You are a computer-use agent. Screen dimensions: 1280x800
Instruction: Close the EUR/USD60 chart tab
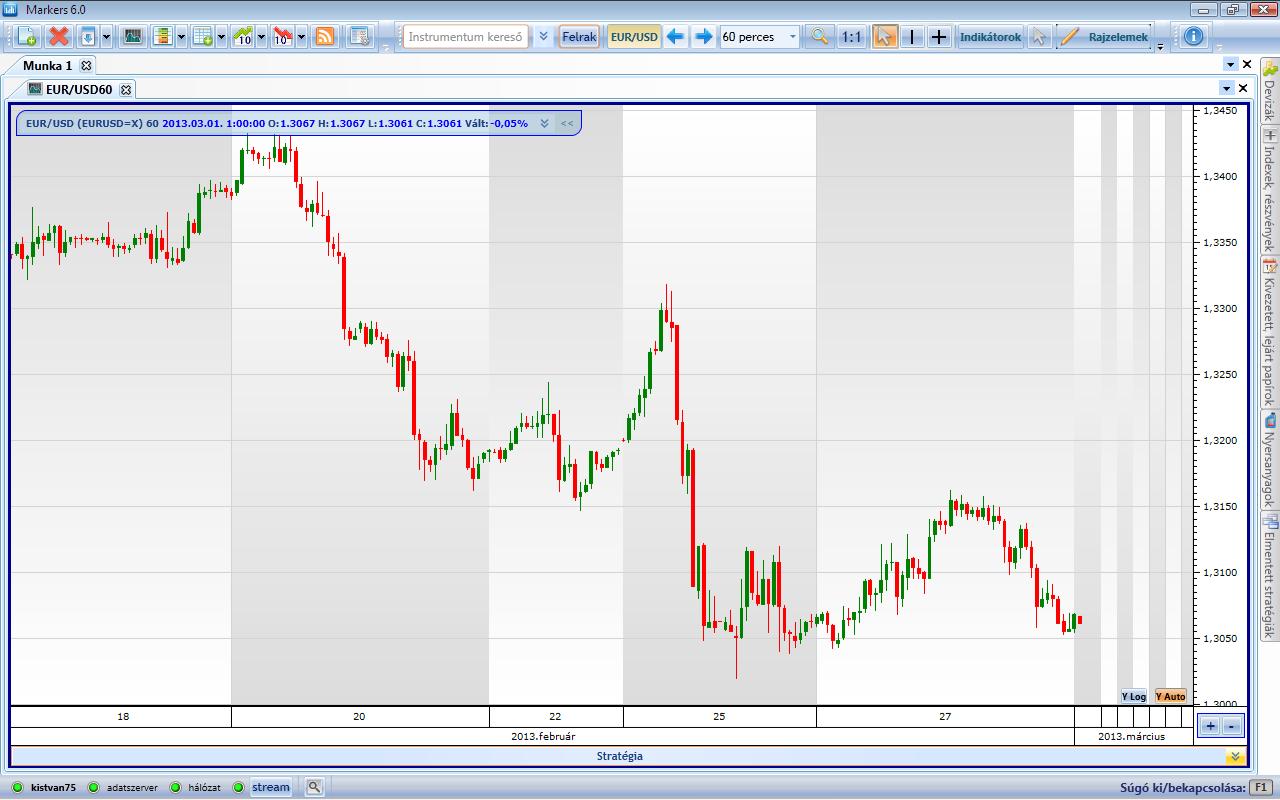click(126, 89)
